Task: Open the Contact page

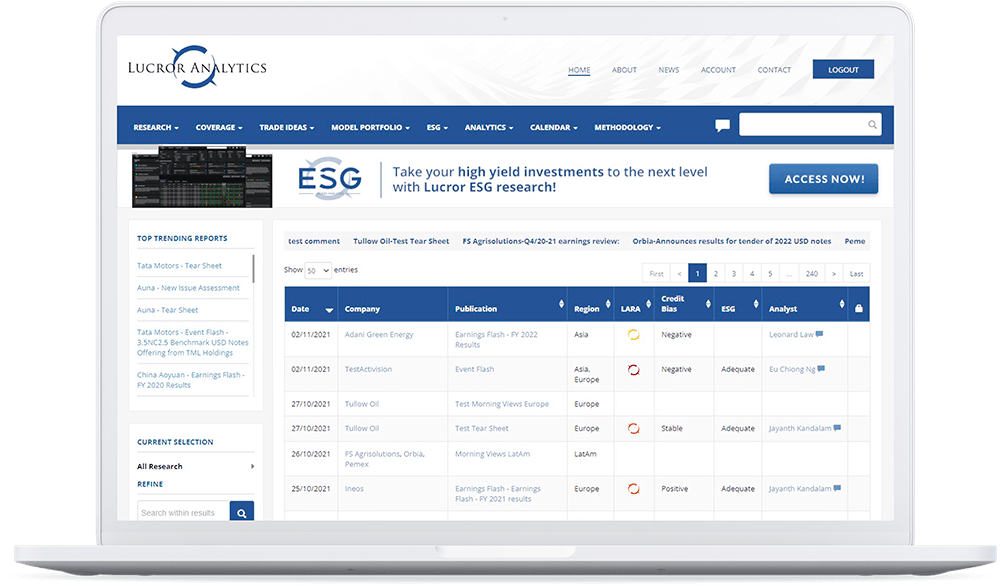Action: point(774,70)
